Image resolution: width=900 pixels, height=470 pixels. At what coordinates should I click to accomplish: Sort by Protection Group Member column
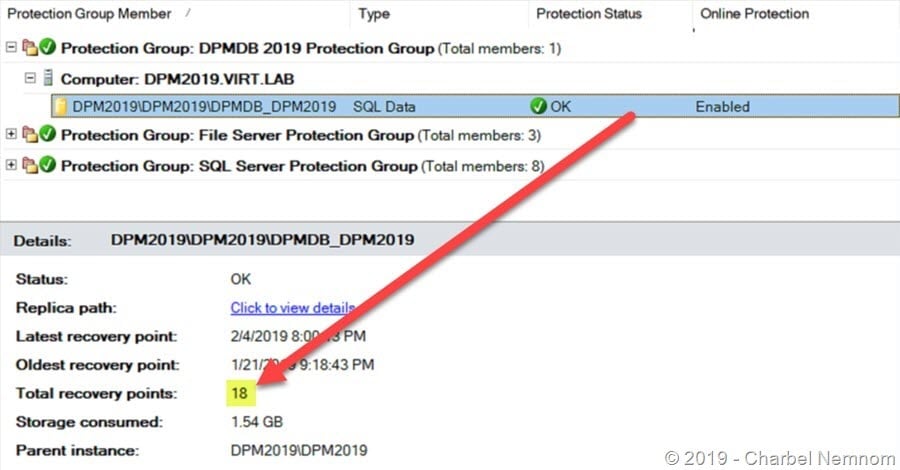click(x=89, y=14)
